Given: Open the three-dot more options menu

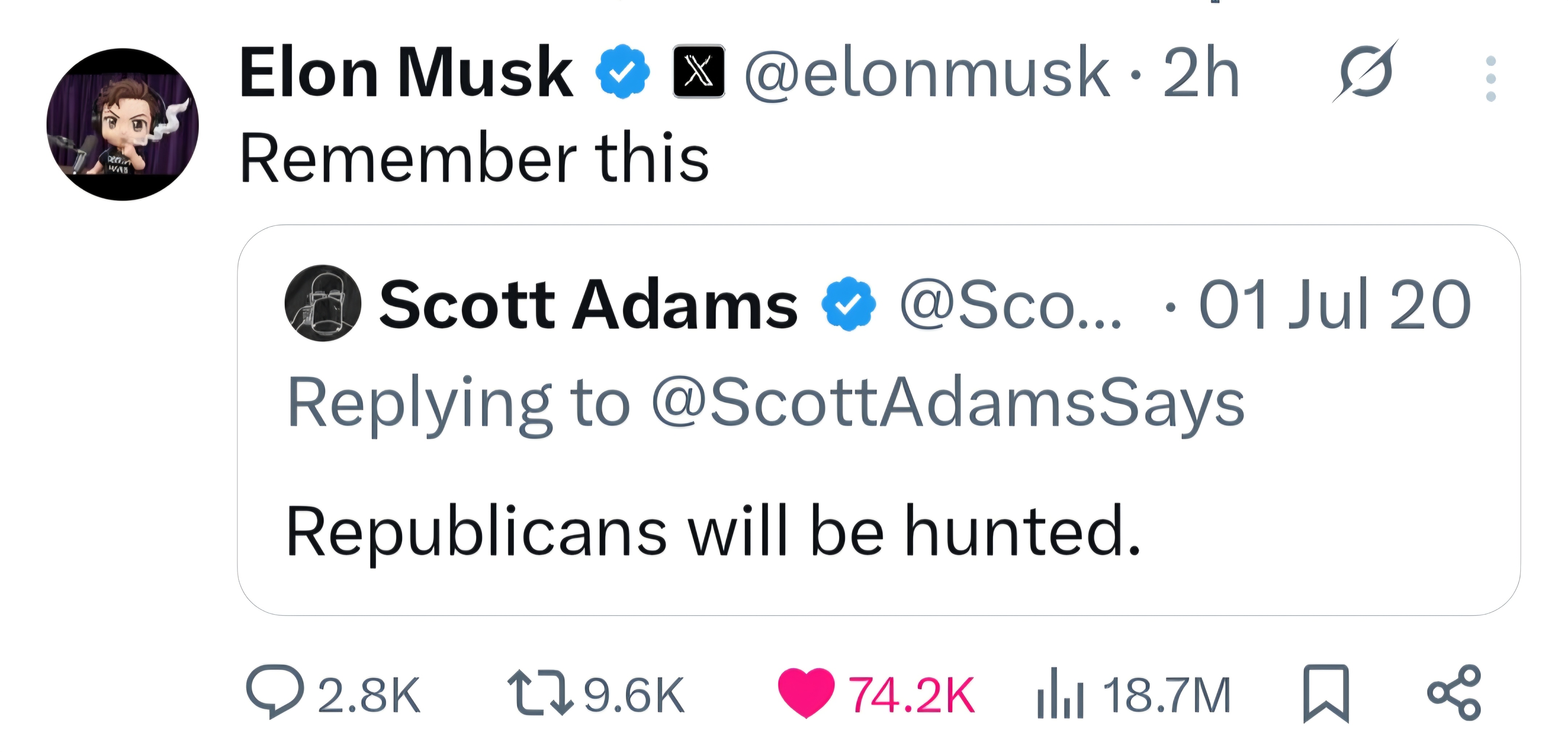Looking at the screenshot, I should [x=1491, y=78].
